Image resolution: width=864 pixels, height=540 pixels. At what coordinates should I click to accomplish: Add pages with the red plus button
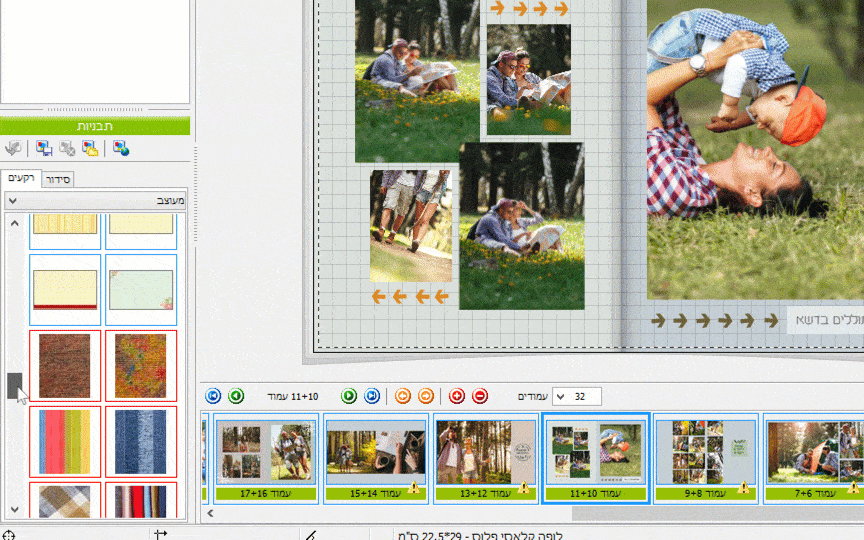point(457,396)
